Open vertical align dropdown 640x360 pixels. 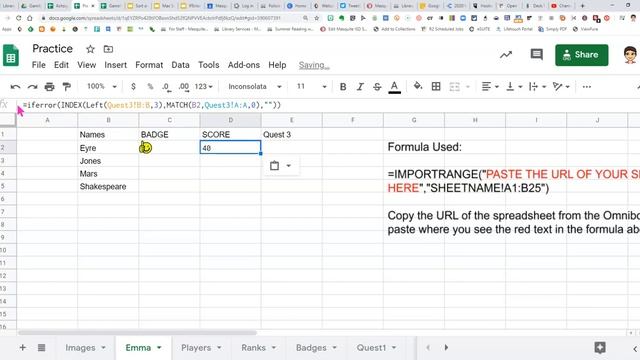514,87
